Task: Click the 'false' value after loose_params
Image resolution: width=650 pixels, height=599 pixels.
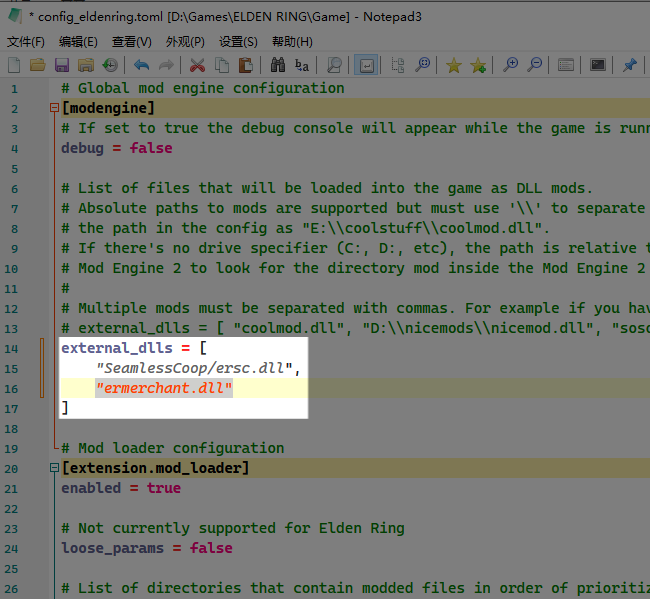Action: tap(211, 548)
